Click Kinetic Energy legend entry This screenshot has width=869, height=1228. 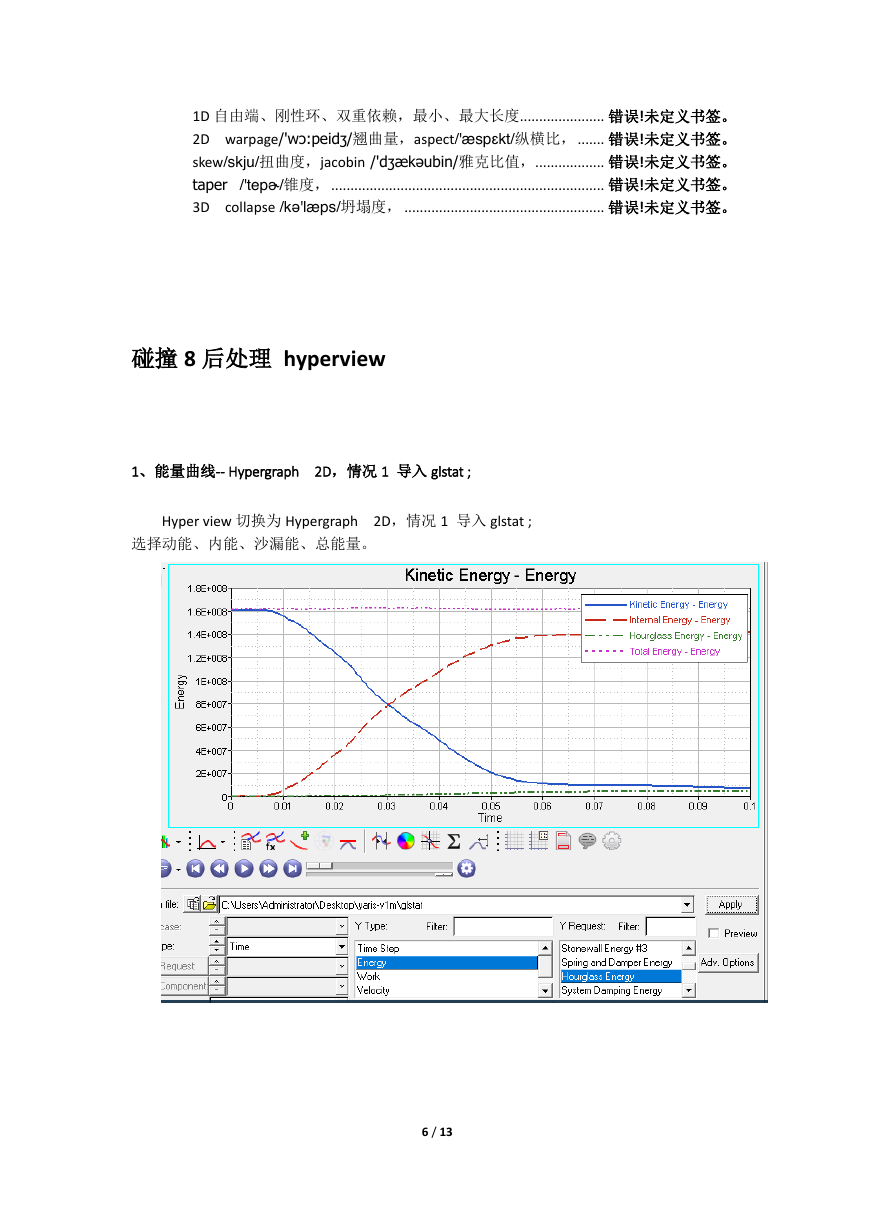(664, 604)
